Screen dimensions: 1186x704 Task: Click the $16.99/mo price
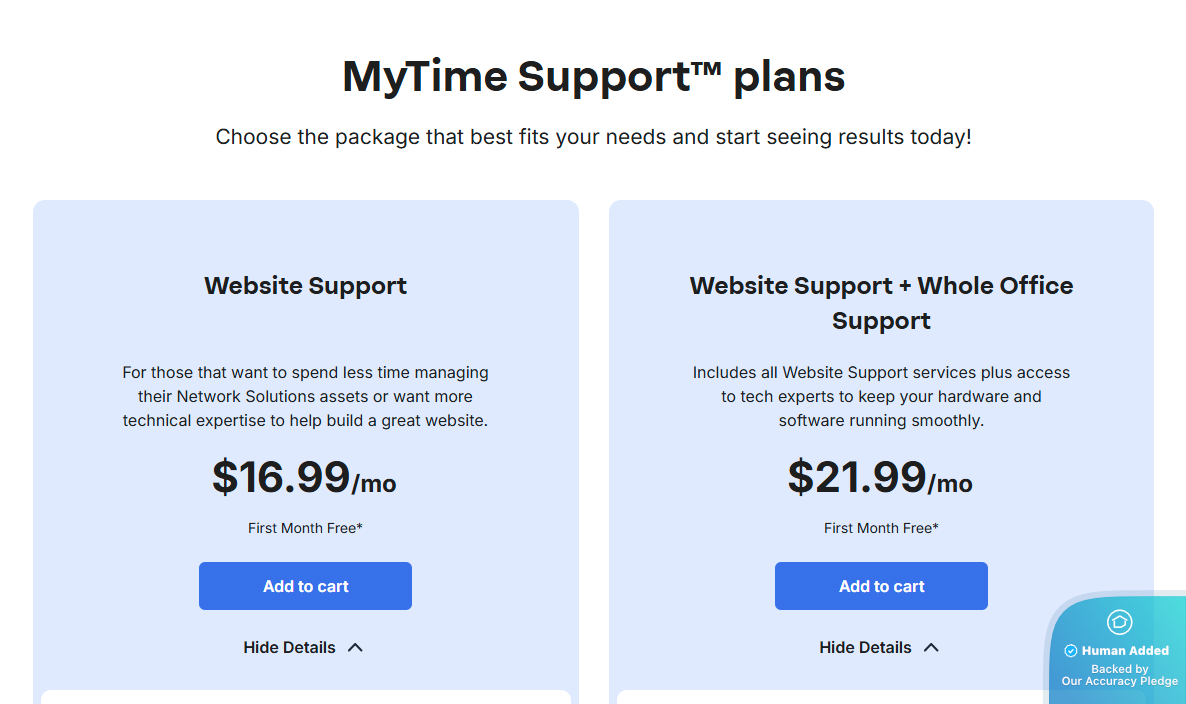tap(304, 478)
